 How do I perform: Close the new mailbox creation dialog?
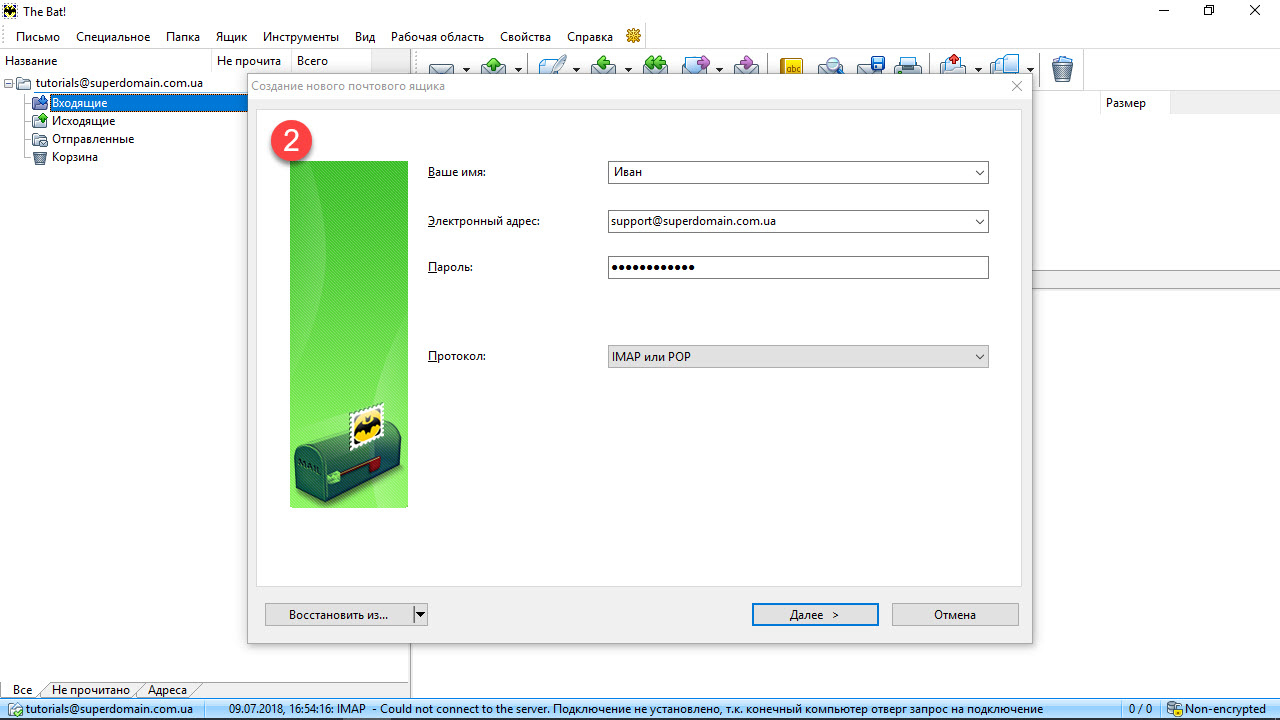(1017, 86)
